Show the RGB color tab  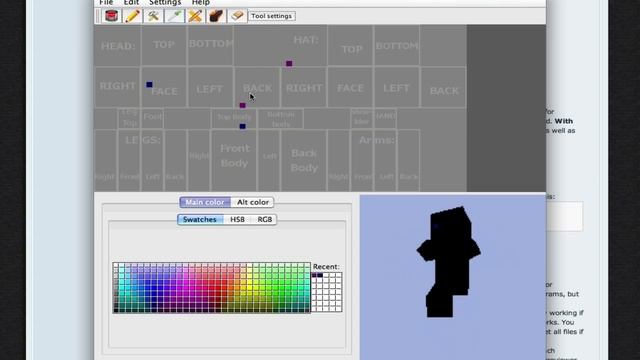point(264,220)
